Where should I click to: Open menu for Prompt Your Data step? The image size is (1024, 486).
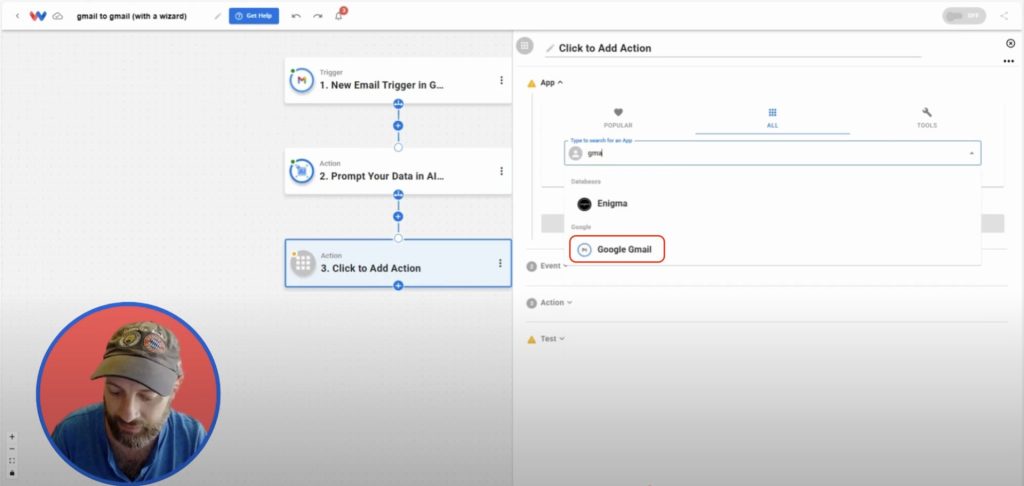(501, 171)
